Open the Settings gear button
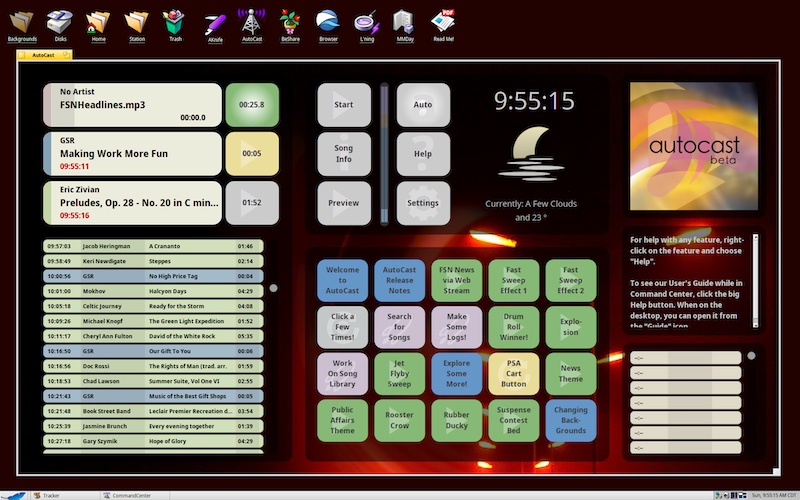Screen dimensions: 800x500 (x=423, y=203)
